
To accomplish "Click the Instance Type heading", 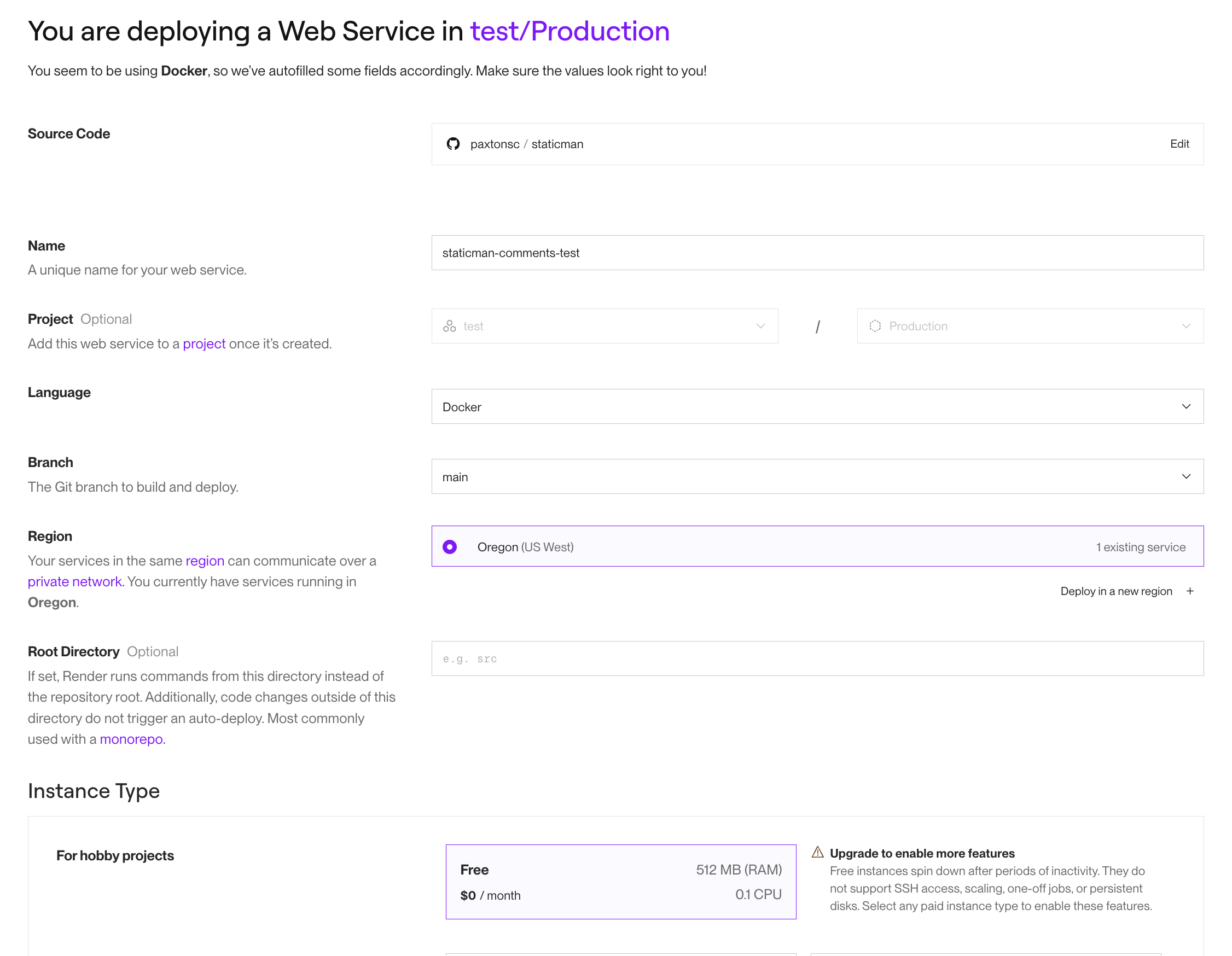I will [94, 791].
